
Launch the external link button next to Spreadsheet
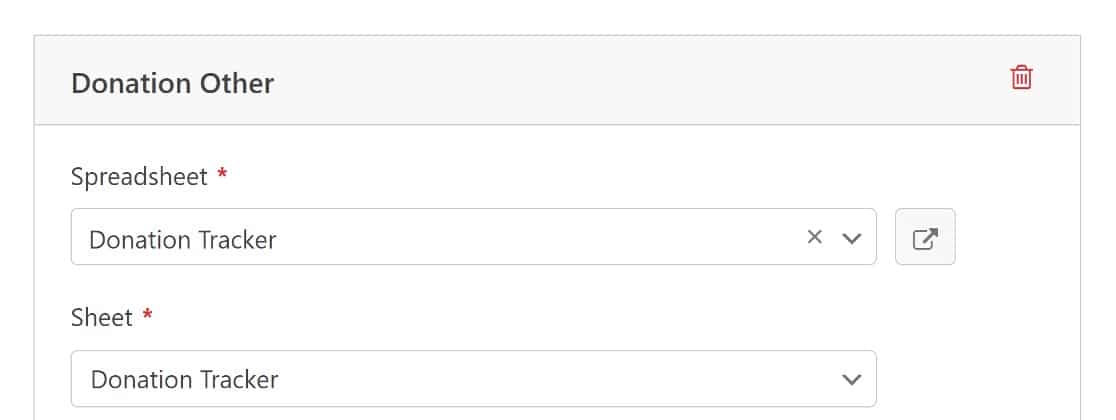click(925, 237)
